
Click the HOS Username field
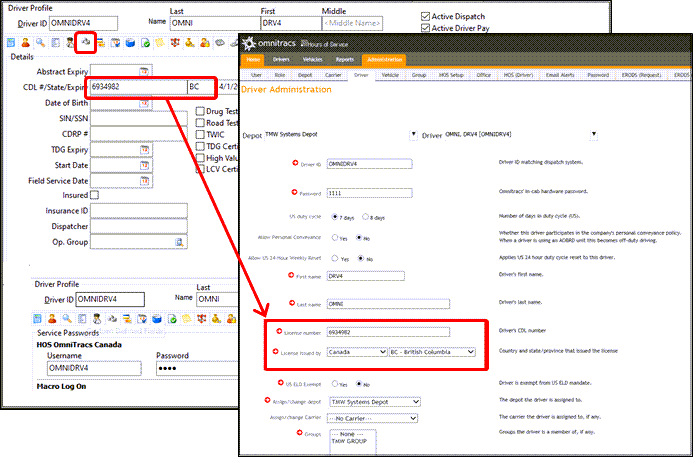[x=94, y=368]
